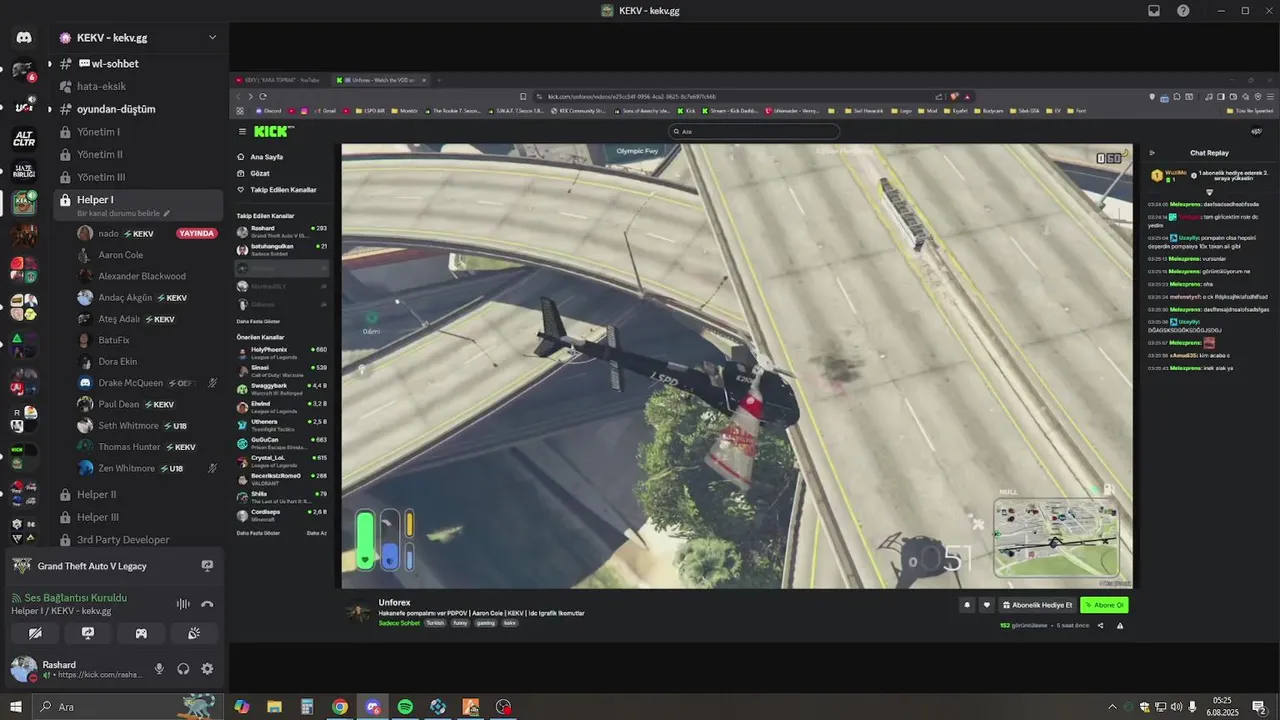
Task: Click the browser address bar URL
Action: tap(632, 97)
